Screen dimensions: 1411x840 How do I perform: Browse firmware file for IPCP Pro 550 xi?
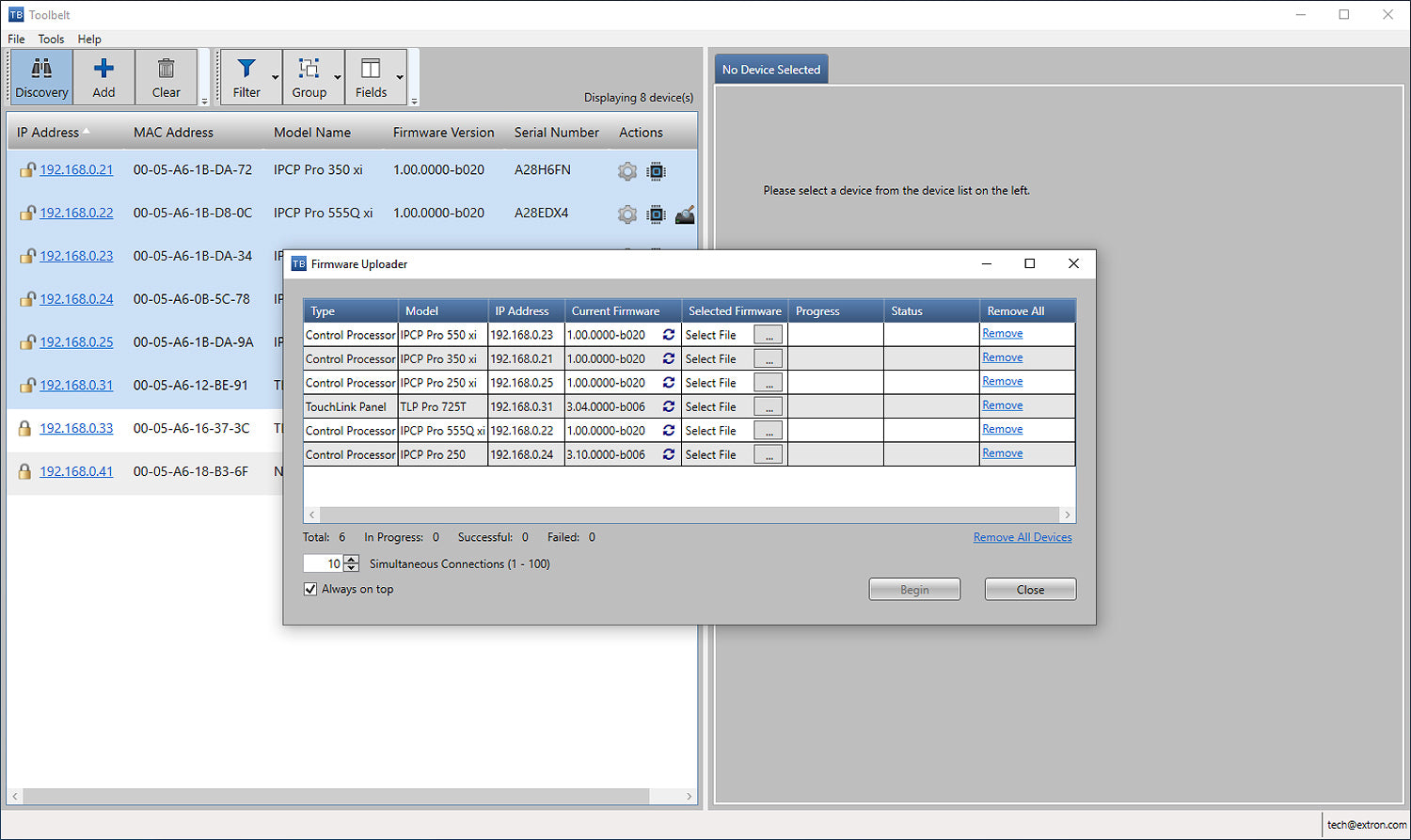(769, 335)
